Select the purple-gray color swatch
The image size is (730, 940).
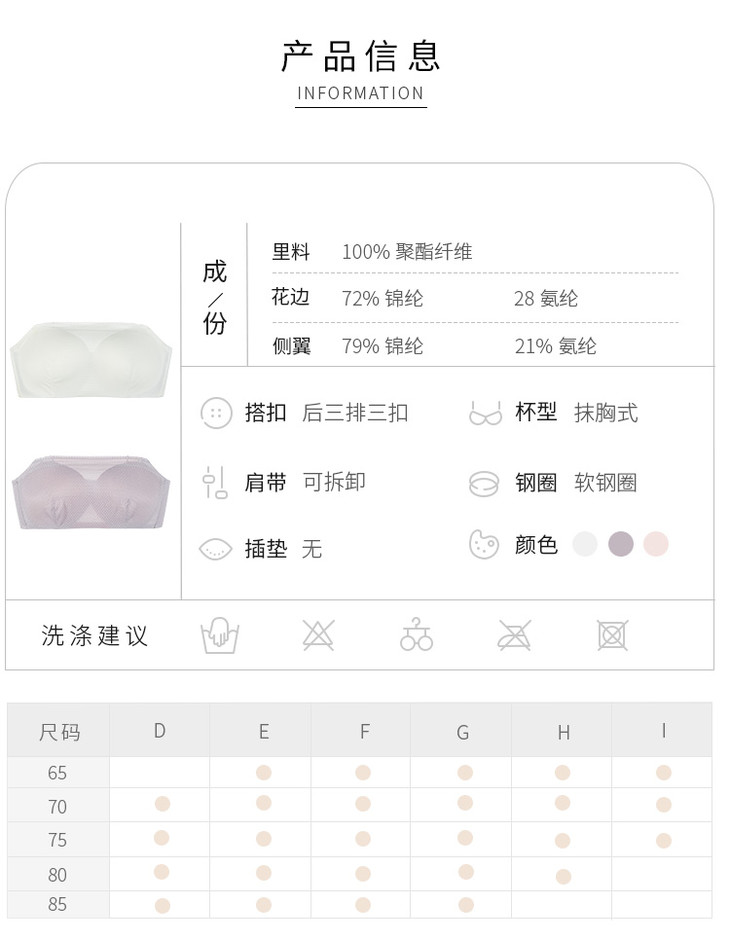[x=621, y=544]
